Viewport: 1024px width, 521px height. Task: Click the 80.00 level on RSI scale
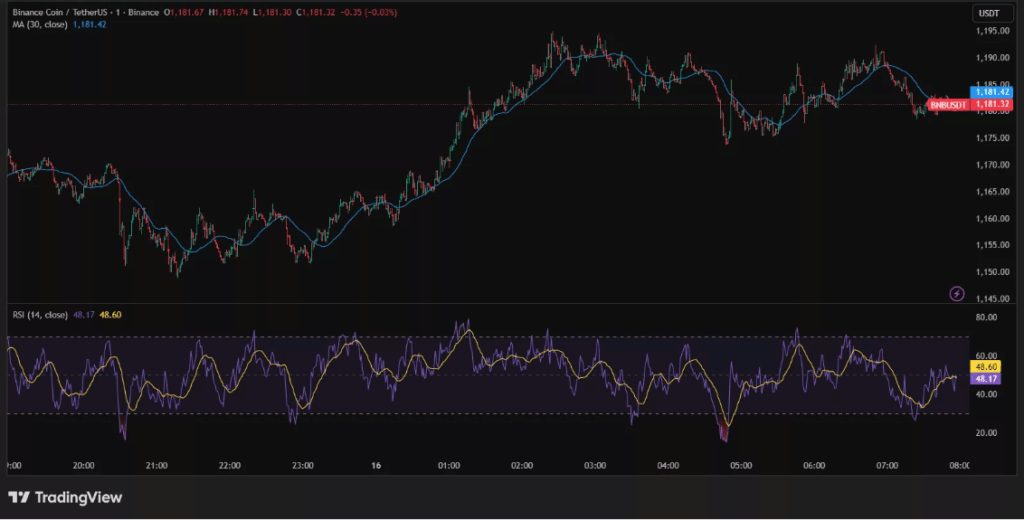click(x=985, y=318)
